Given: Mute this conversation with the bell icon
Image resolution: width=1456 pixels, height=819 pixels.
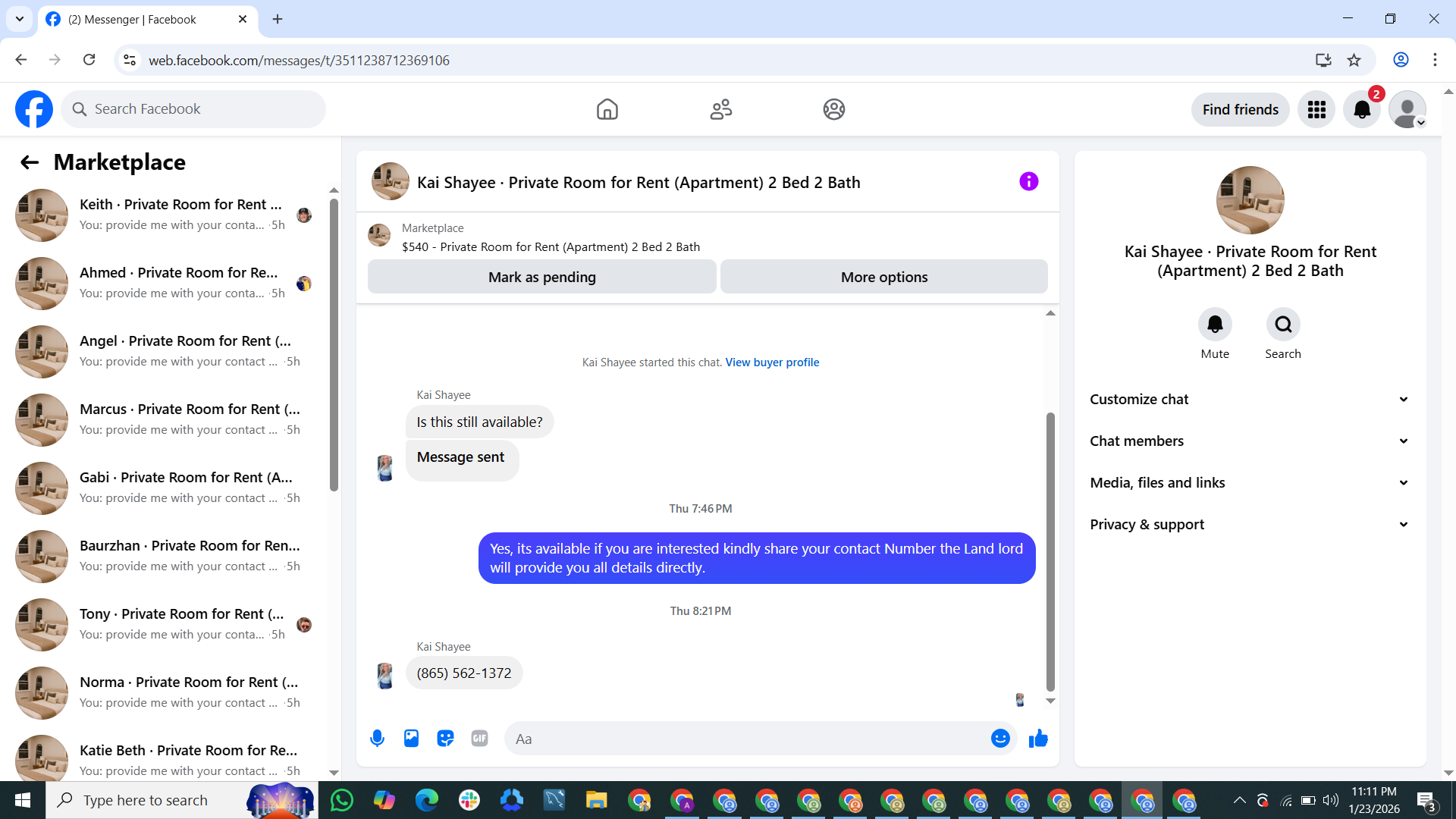Looking at the screenshot, I should 1215,325.
